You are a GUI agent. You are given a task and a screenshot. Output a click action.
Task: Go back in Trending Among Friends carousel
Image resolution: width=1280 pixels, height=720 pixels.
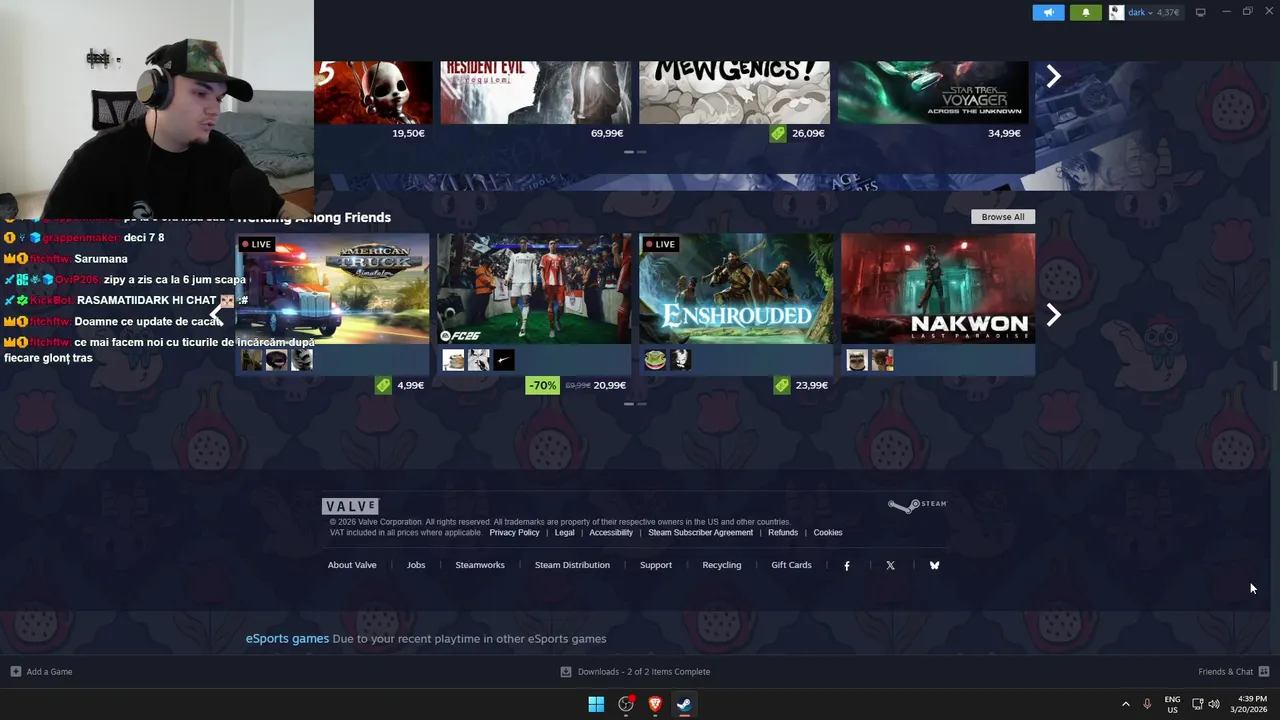pyautogui.click(x=216, y=315)
